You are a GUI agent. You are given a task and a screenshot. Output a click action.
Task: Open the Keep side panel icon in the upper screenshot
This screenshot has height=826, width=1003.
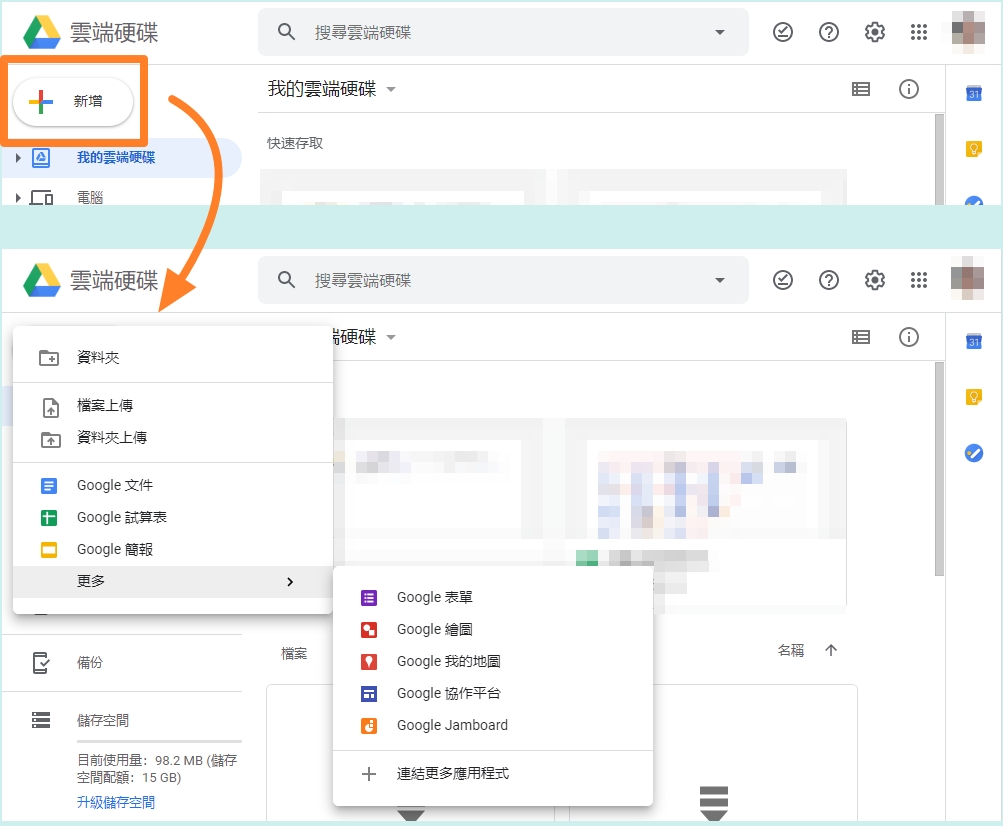974,149
